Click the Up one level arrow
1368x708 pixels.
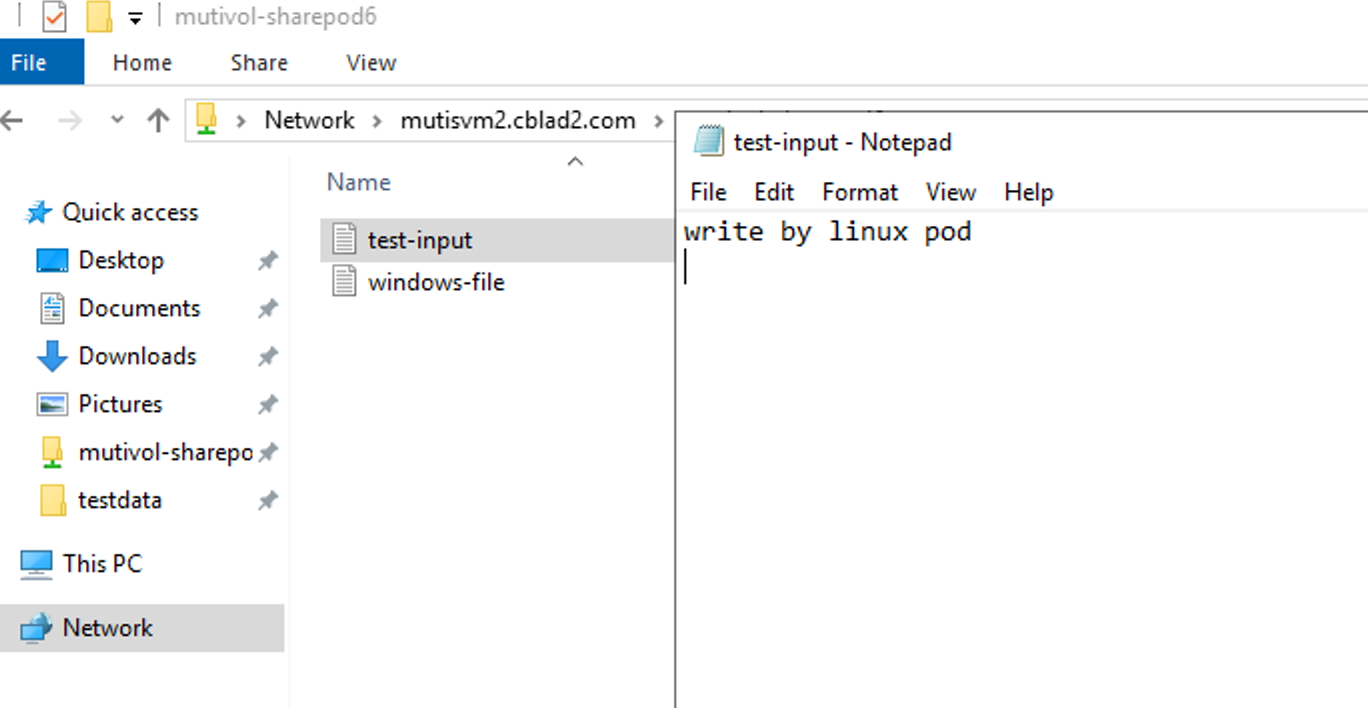[x=158, y=120]
